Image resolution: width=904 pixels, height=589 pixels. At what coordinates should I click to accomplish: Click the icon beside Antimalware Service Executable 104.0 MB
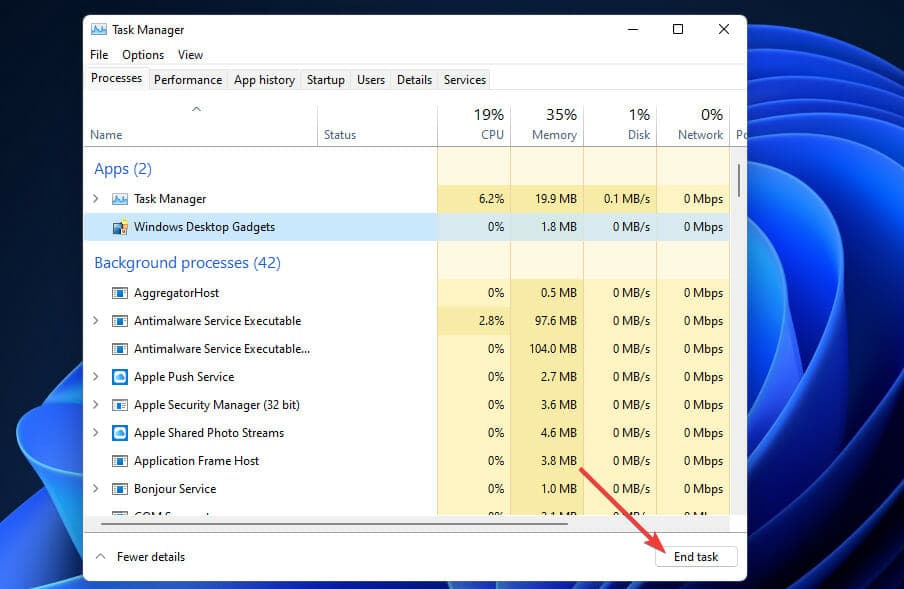tap(119, 349)
